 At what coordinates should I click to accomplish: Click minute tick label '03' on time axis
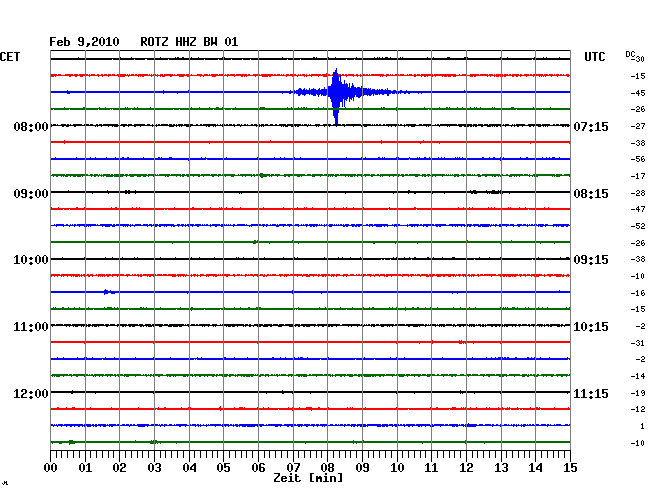pyautogui.click(x=154, y=467)
